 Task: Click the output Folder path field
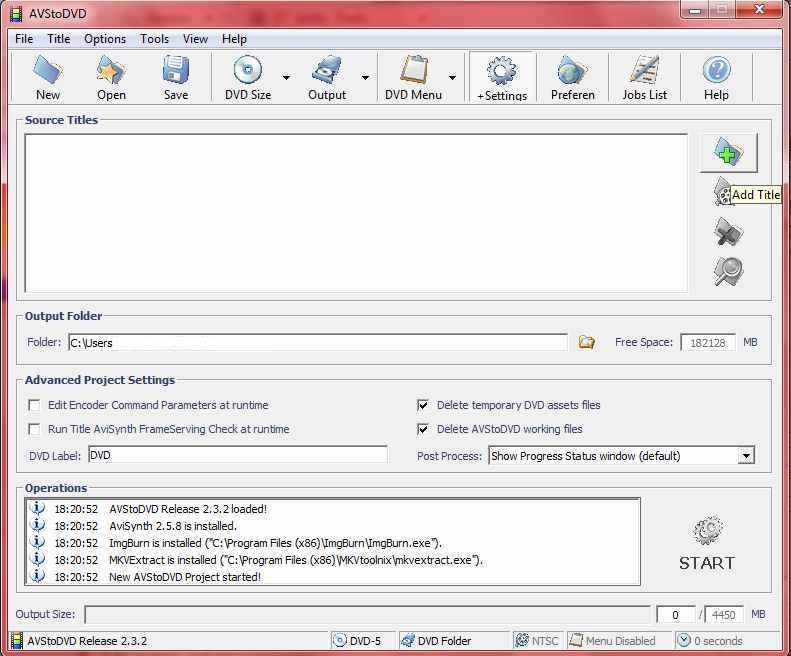click(x=318, y=343)
